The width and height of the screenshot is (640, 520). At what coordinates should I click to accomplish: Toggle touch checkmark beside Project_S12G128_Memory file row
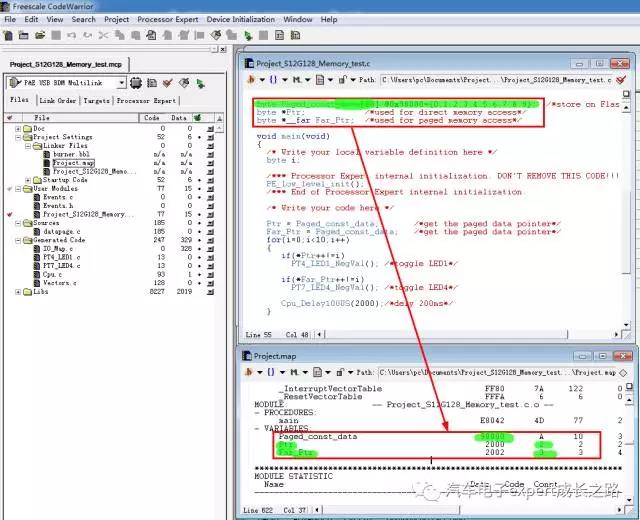[x=10, y=214]
